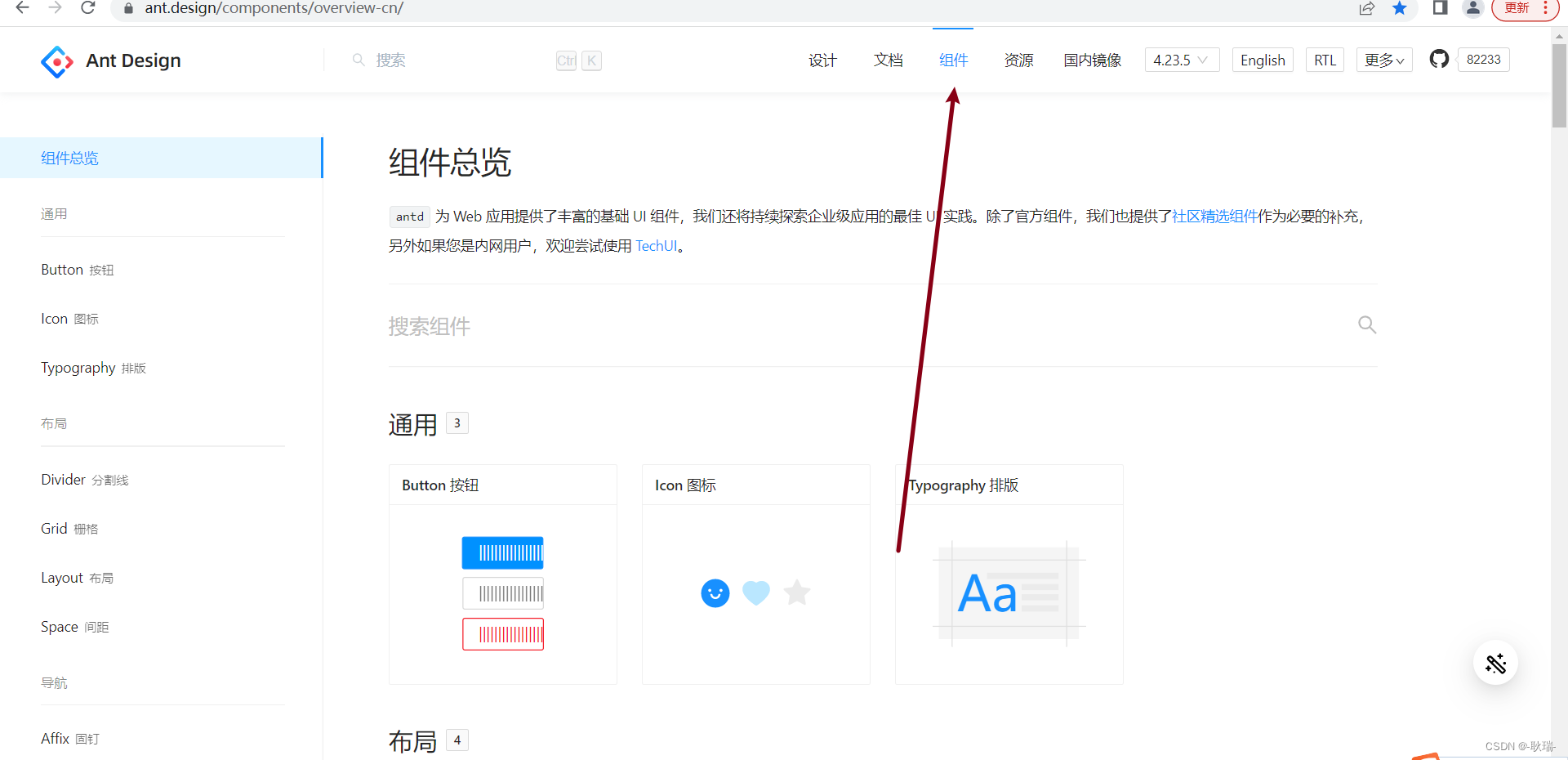Image resolution: width=1568 pixels, height=760 pixels.
Task: Open Space 间距 in the sidebar
Action: point(74,627)
